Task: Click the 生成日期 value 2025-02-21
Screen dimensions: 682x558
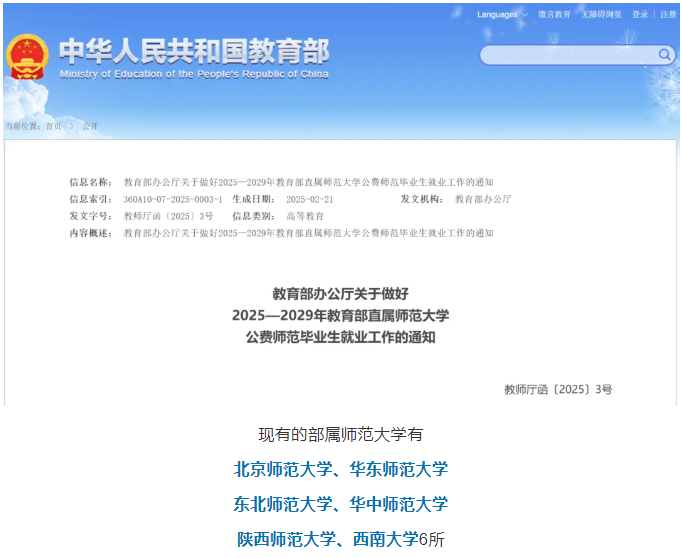Action: coord(309,199)
